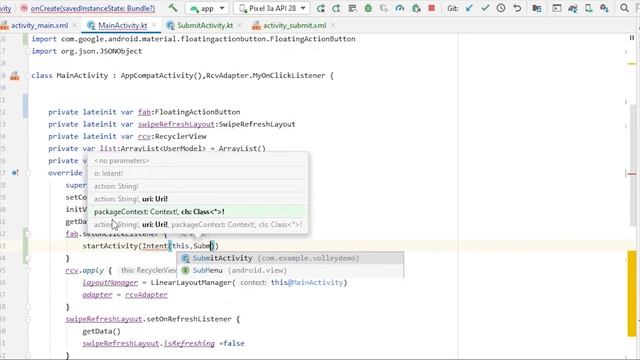Close the SubmitActivity.kt tab
This screenshot has width=640, height=360.
(239, 25)
